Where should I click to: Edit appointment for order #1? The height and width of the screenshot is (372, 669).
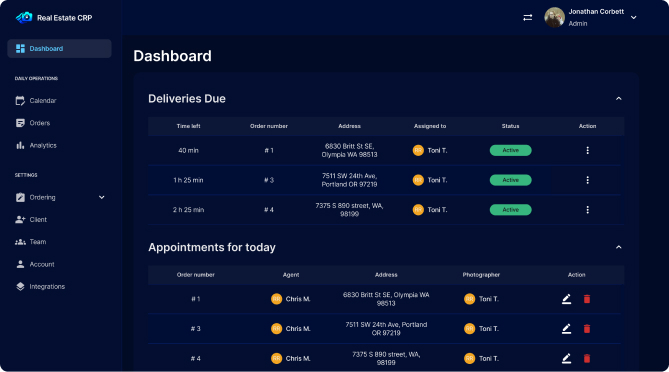566,299
